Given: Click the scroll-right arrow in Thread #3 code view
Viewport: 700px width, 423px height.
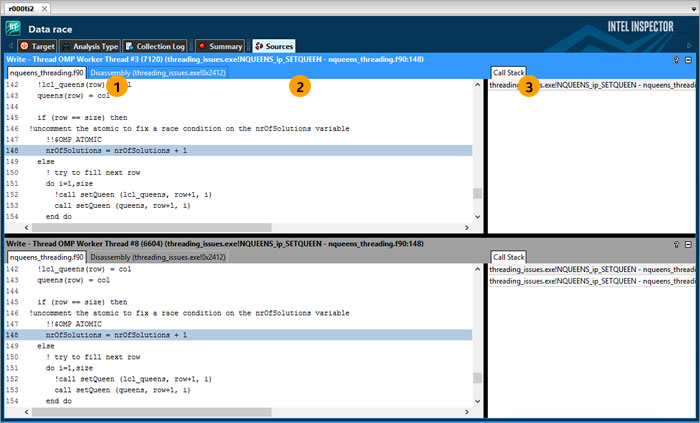Looking at the screenshot, I should tap(467, 228).
